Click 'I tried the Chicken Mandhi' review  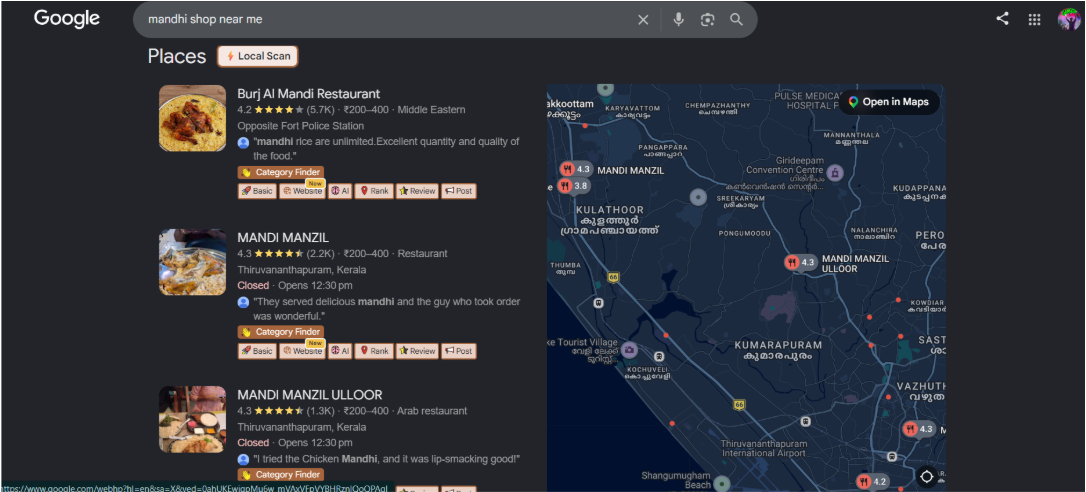tap(386, 459)
